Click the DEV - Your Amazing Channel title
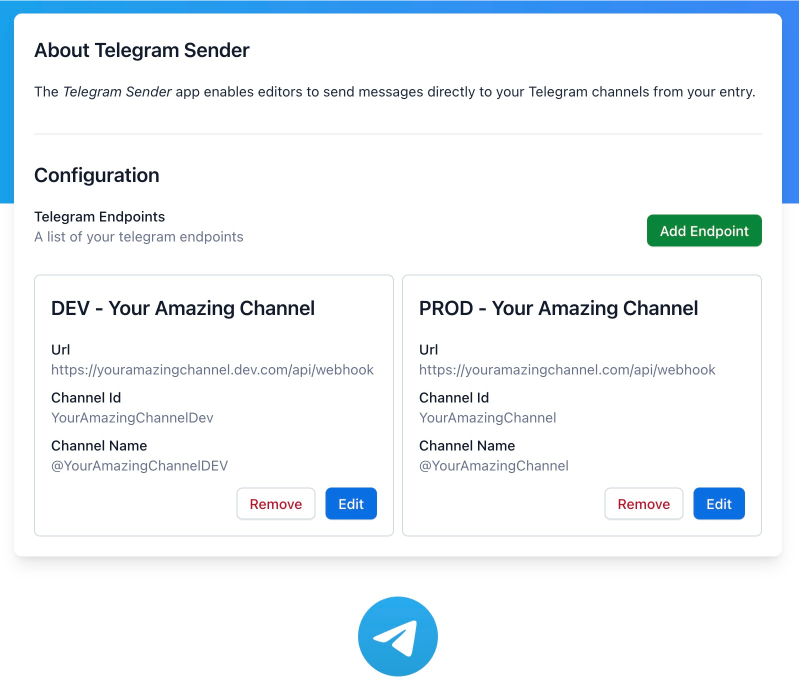This screenshot has width=799, height=691. 183,309
